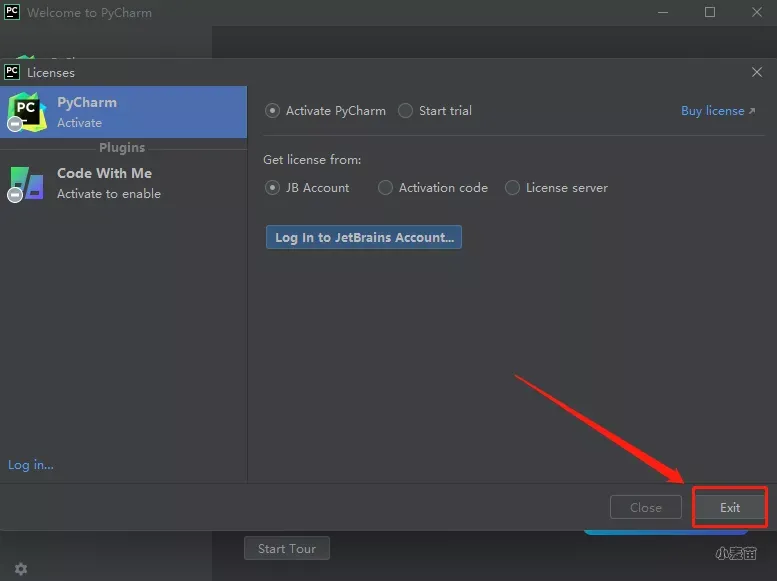Click the PyCharm logo in the Licenses title bar
Image resolution: width=777 pixels, height=581 pixels.
pos(12,72)
